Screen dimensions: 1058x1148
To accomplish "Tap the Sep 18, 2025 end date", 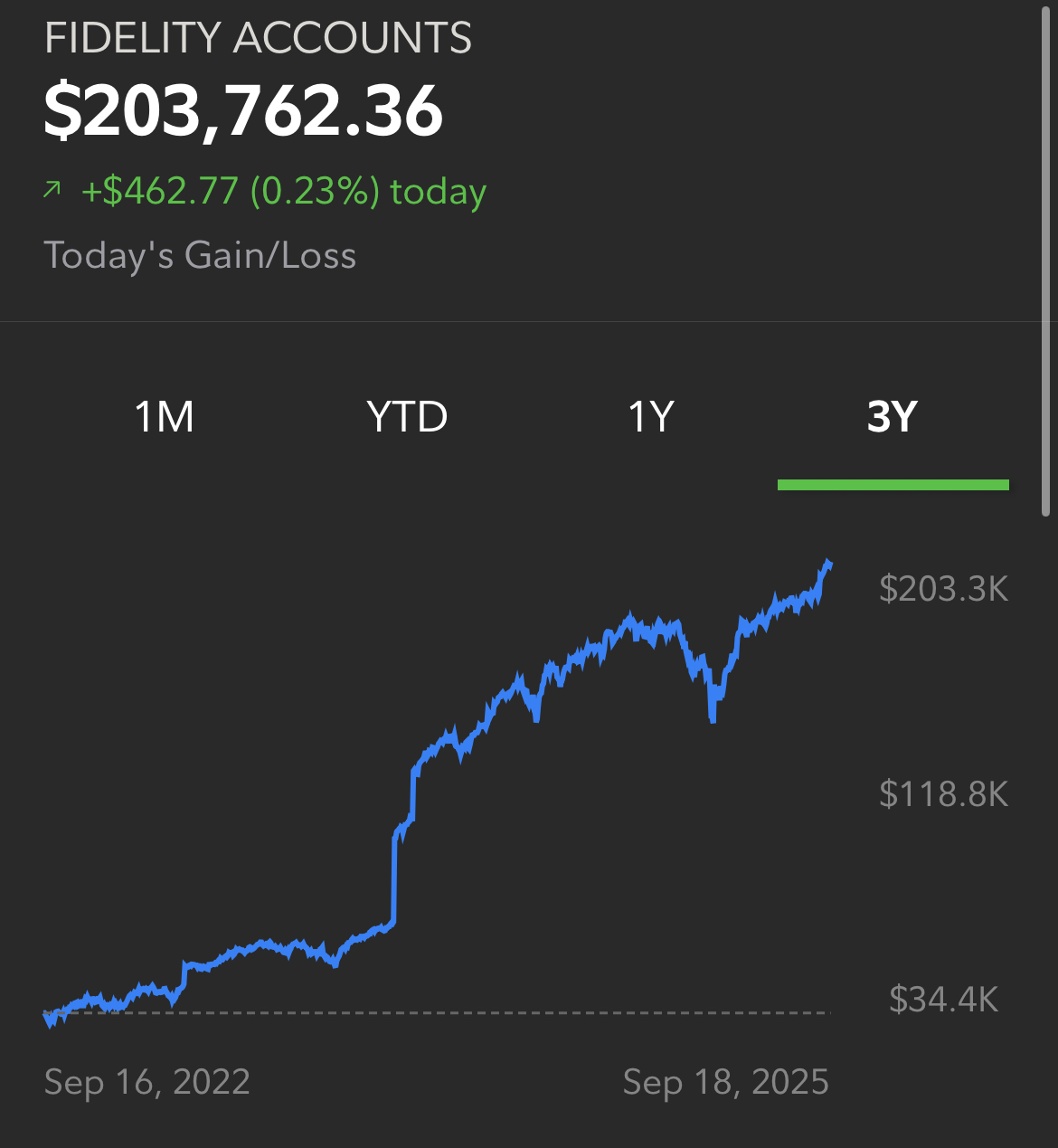I will pyautogui.click(x=725, y=1082).
